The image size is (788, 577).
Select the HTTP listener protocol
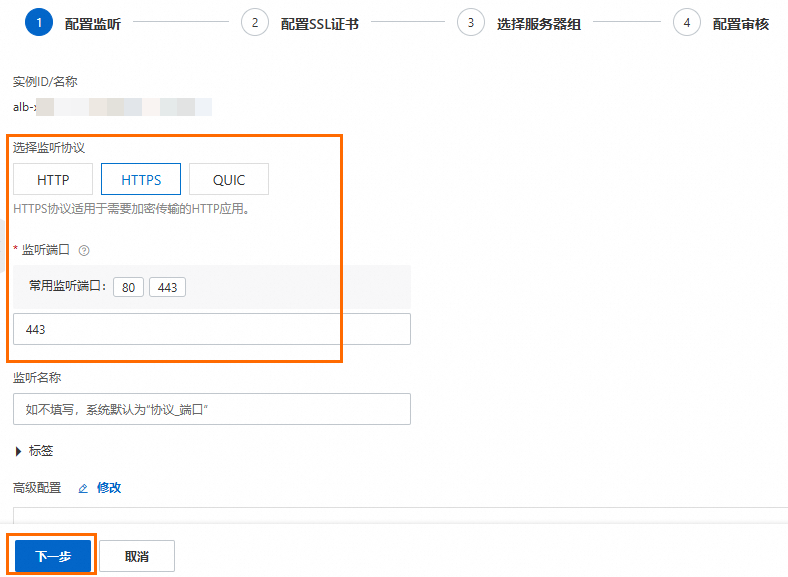tap(53, 179)
